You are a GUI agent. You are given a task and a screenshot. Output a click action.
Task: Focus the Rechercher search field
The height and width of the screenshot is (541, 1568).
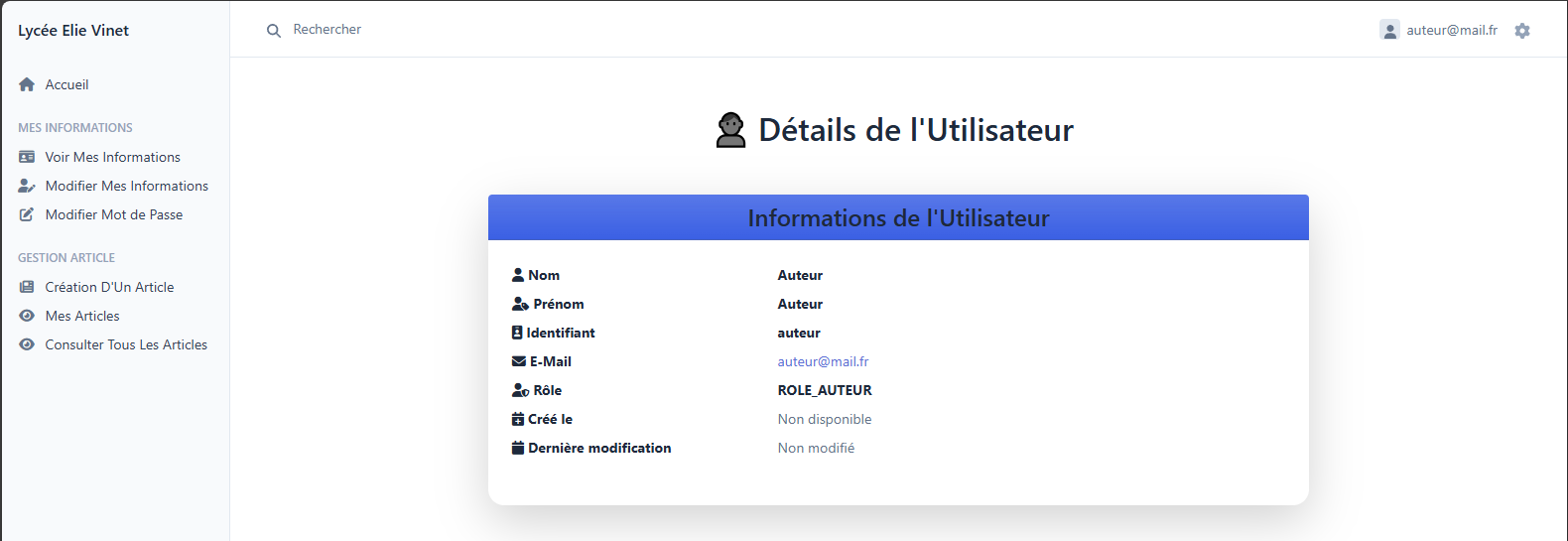tap(397, 30)
